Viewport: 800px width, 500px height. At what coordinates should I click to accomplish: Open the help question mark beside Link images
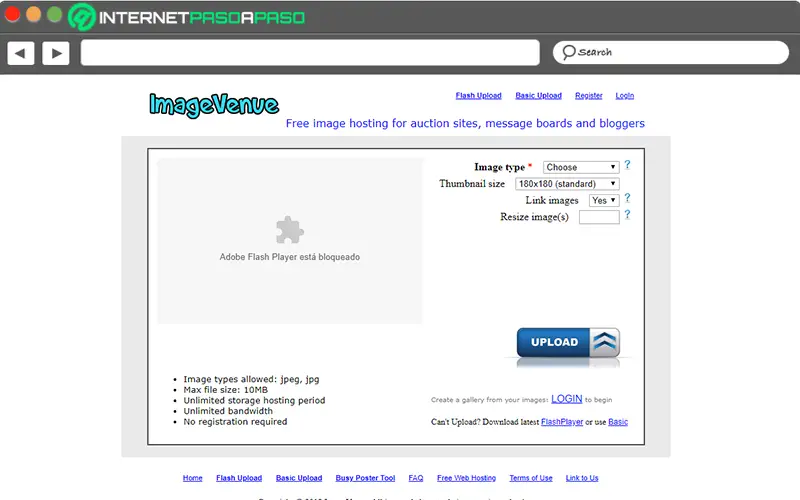[x=628, y=198]
